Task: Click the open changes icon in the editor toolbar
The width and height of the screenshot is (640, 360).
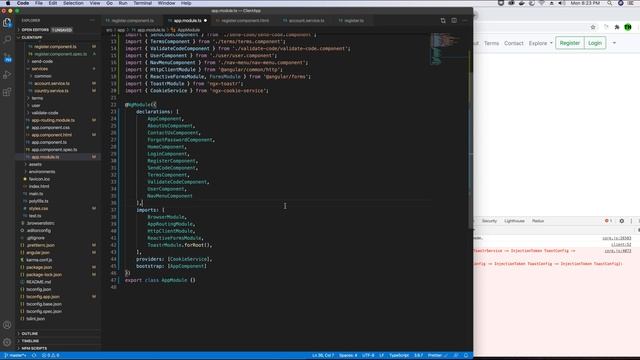Action: click(443, 20)
